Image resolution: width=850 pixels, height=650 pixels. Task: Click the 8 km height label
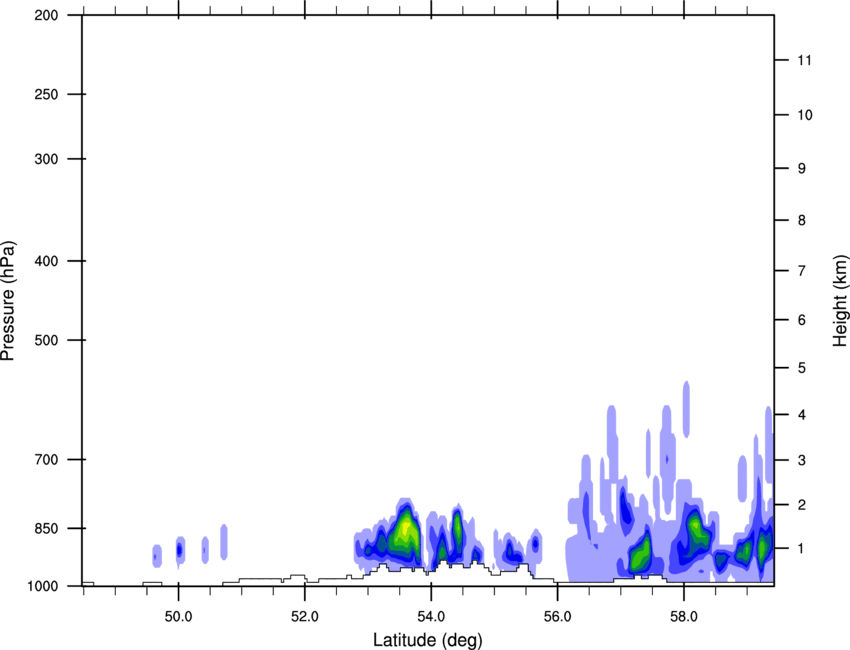click(x=802, y=220)
